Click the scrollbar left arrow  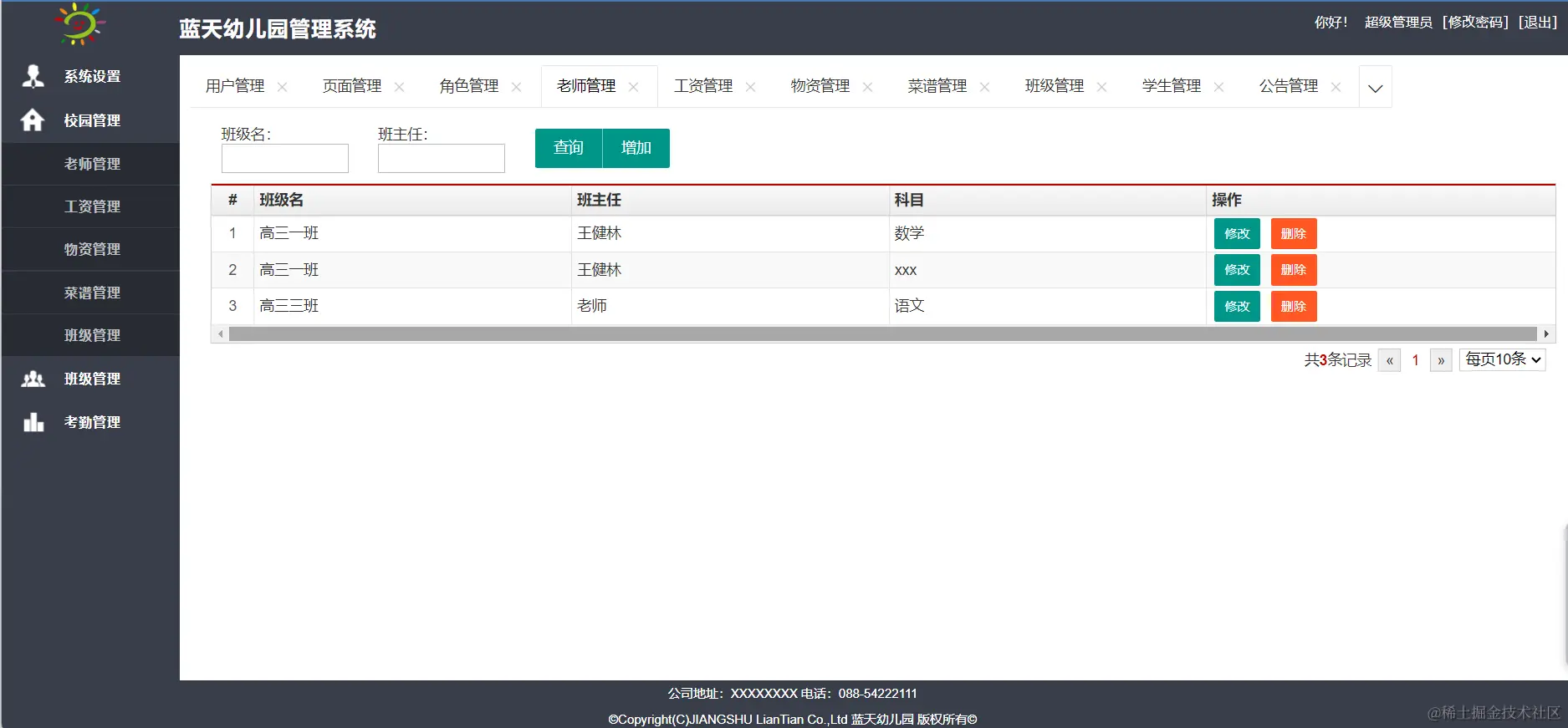[x=220, y=334]
